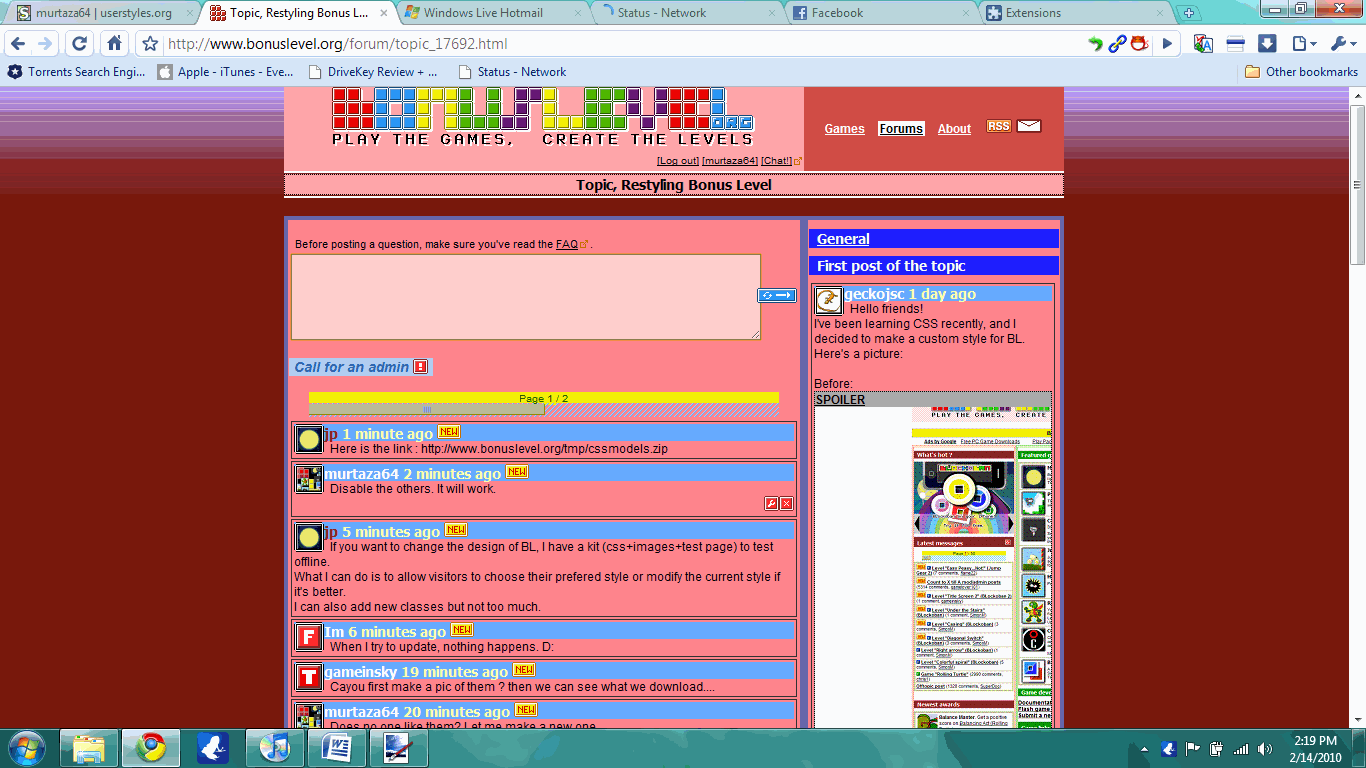Show hidden system tray icons

(1145, 748)
